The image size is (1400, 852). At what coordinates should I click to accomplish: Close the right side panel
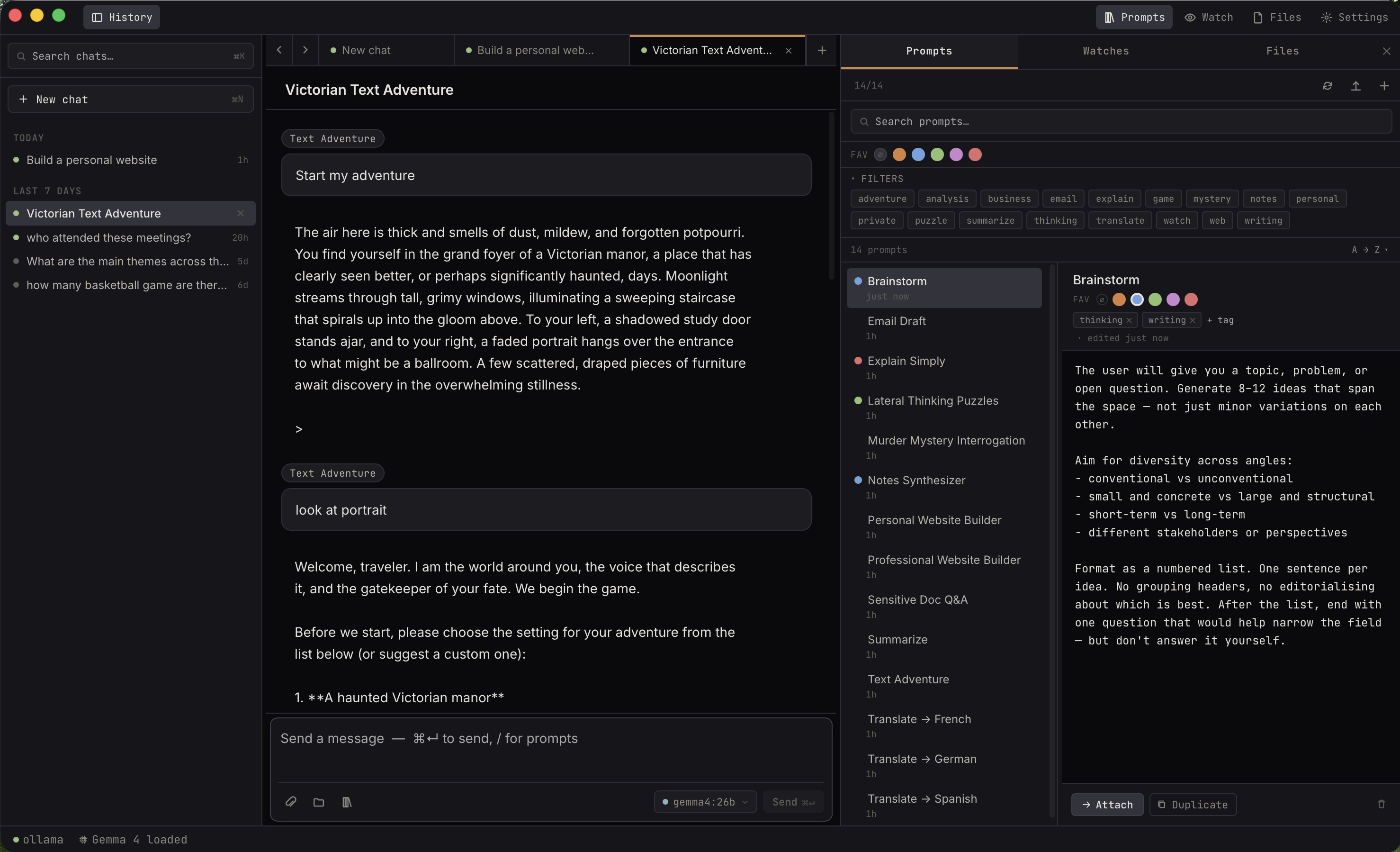pos(1386,51)
